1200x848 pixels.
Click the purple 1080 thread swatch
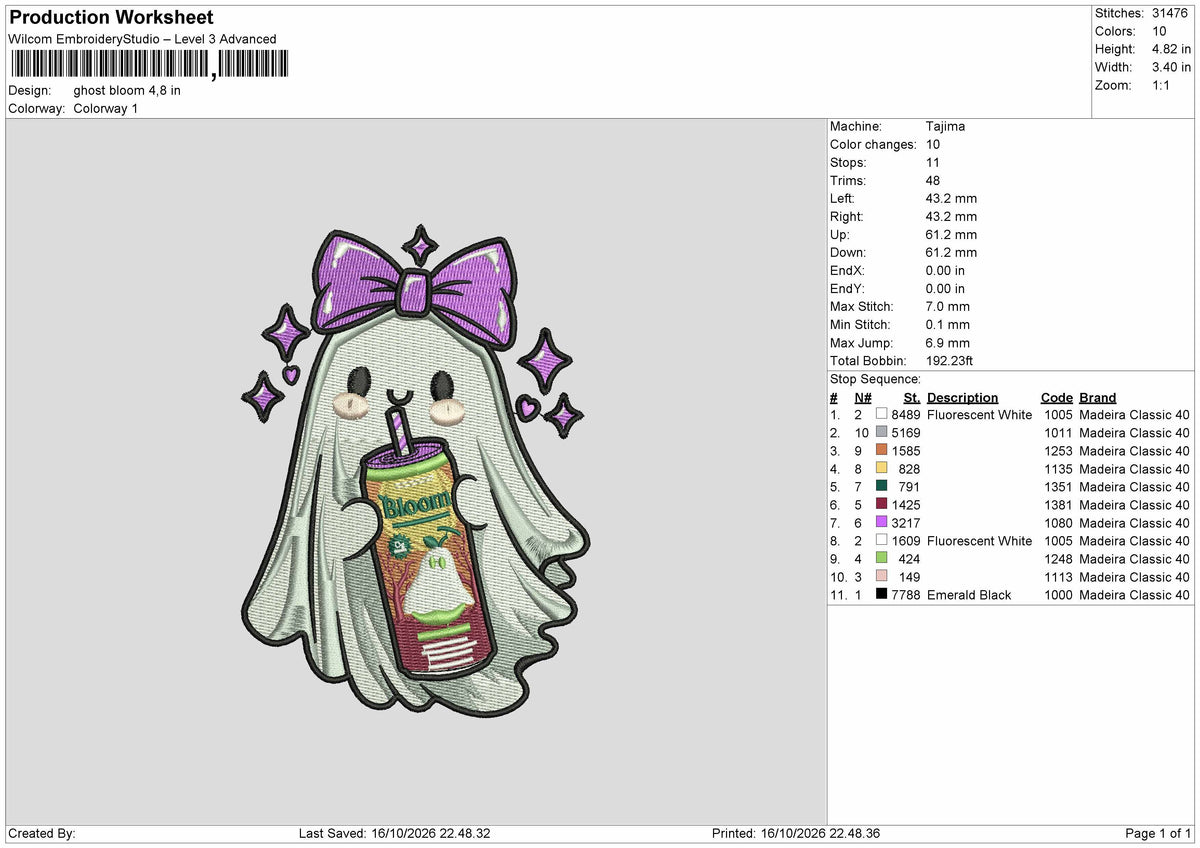click(x=881, y=523)
